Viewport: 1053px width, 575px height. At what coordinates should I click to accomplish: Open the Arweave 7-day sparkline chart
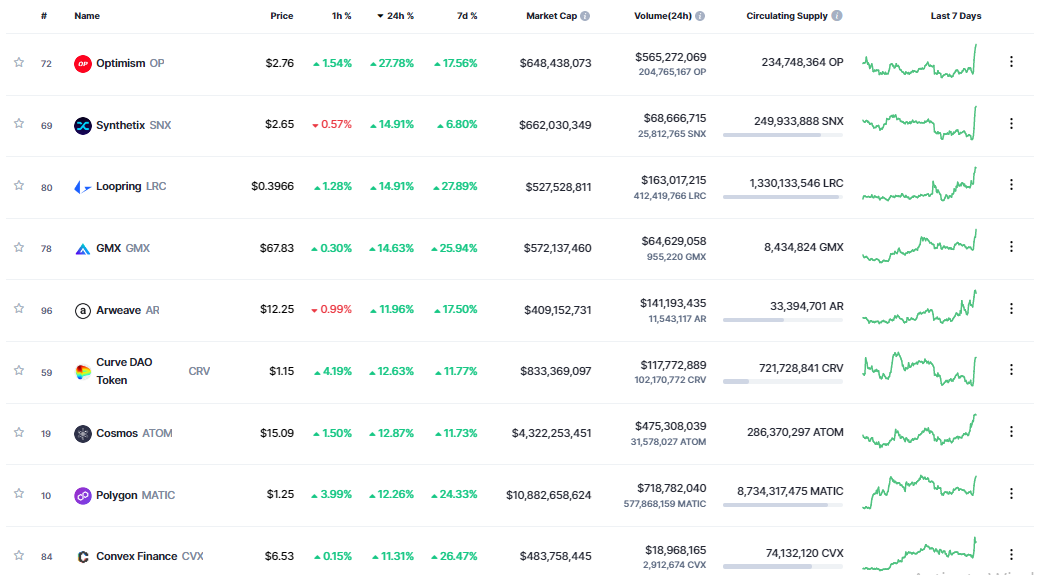coord(920,308)
